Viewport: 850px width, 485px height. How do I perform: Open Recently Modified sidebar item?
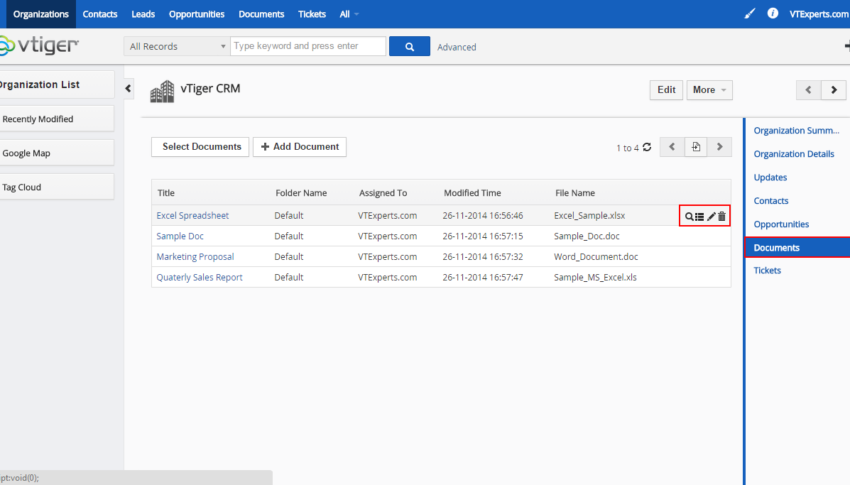(57, 119)
